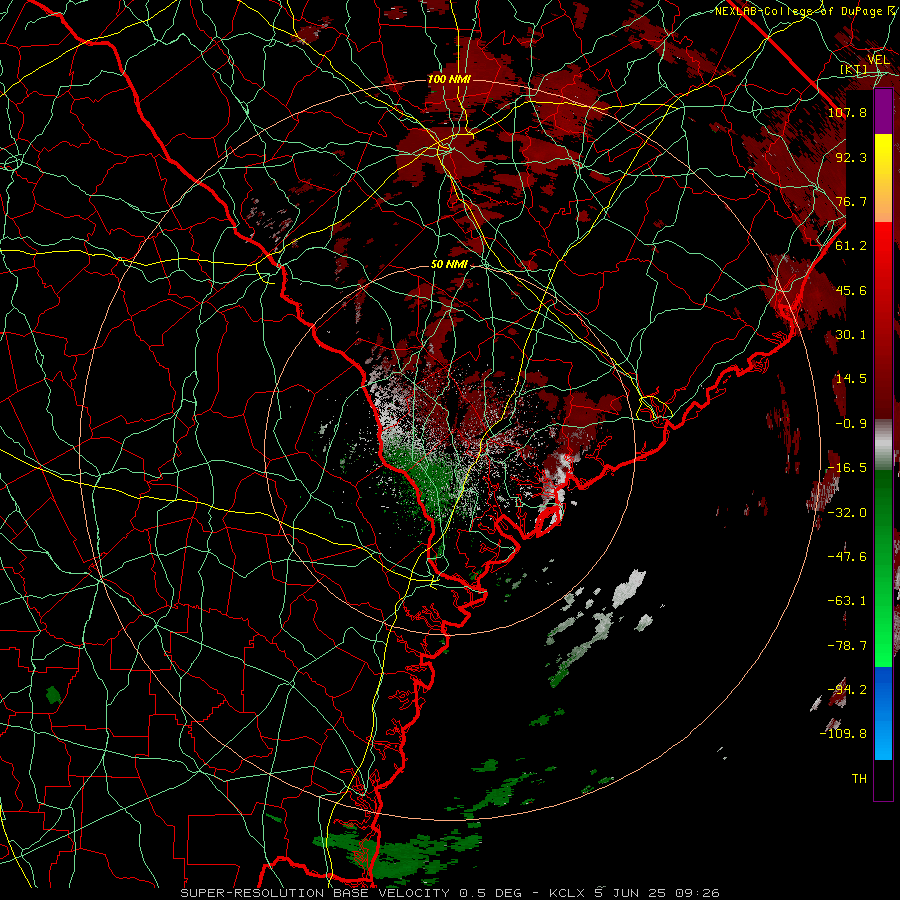The image size is (900, 900).
Task: Click the 92.3 velocity scale value
Action: (x=851, y=157)
